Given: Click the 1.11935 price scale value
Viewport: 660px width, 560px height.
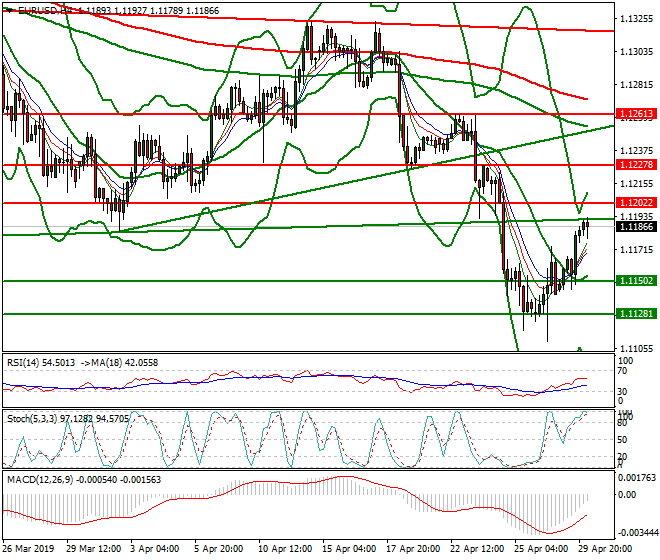Looking at the screenshot, I should (636, 216).
